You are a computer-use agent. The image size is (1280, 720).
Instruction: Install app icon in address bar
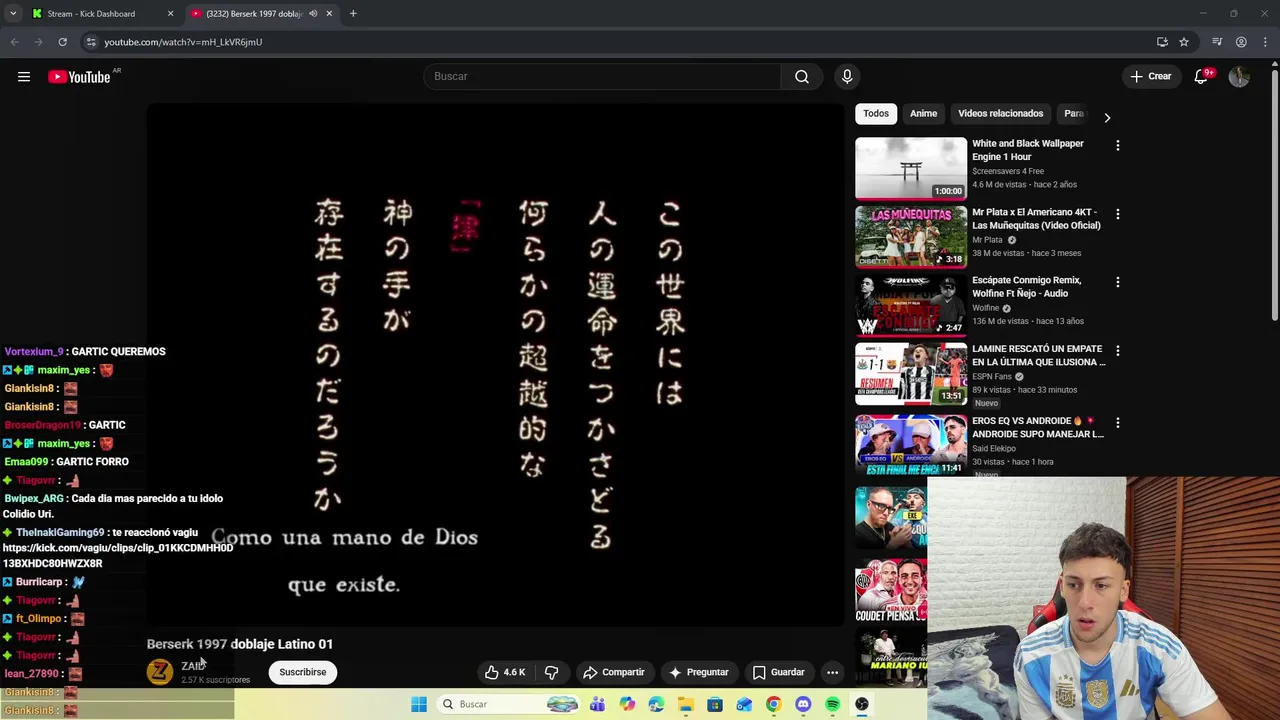click(x=1162, y=42)
